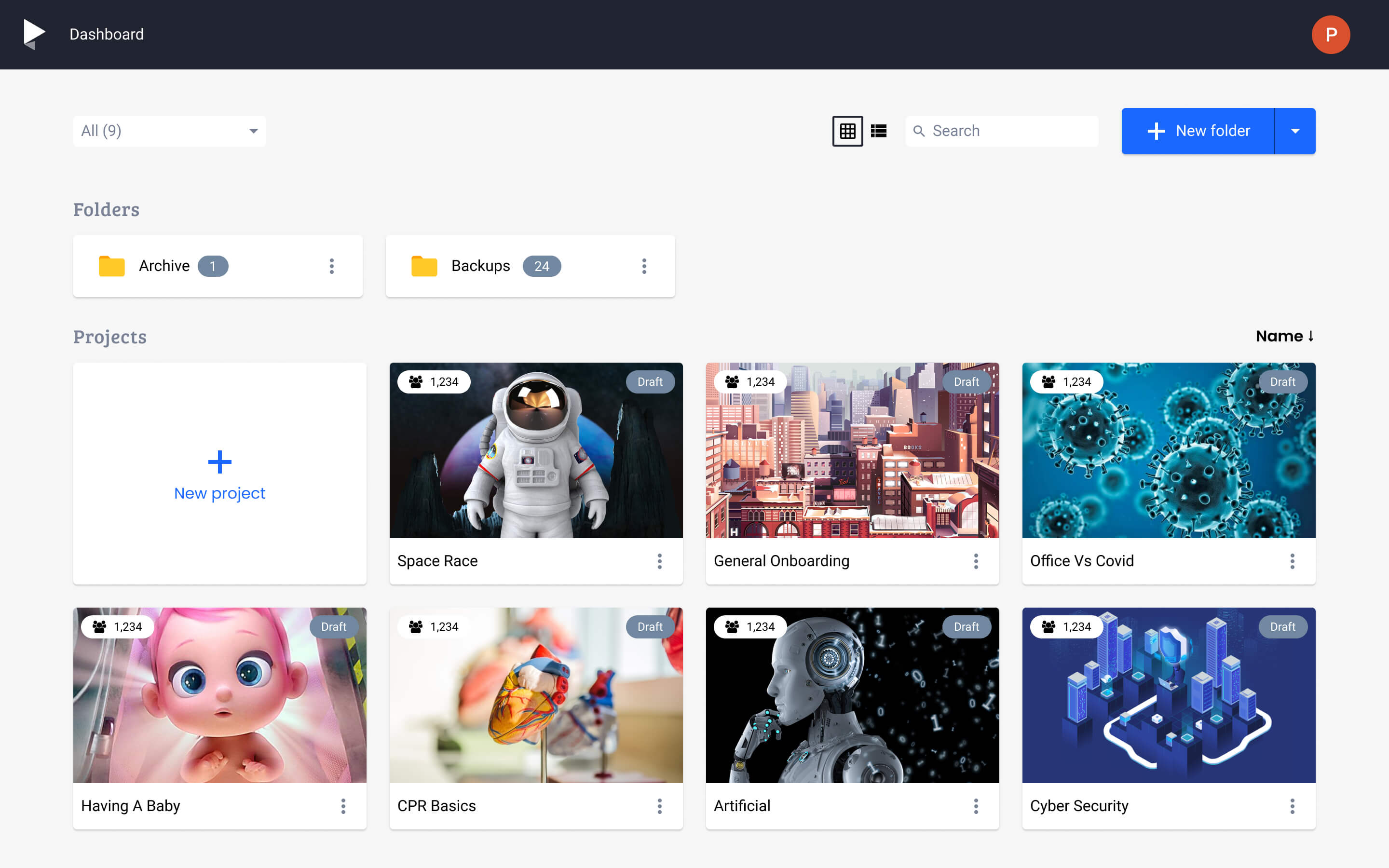
Task: Open Artificial project options menu
Action: coord(976,806)
